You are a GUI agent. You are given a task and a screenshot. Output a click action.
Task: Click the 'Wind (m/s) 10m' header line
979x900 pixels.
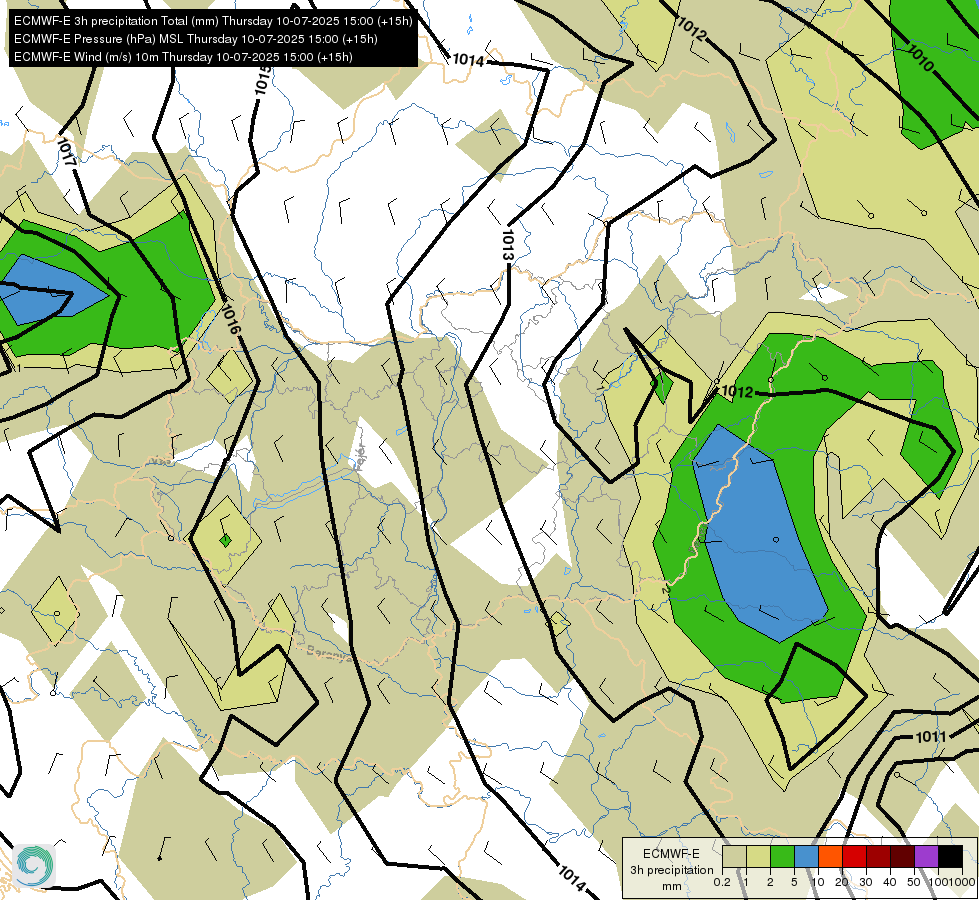click(x=183, y=57)
